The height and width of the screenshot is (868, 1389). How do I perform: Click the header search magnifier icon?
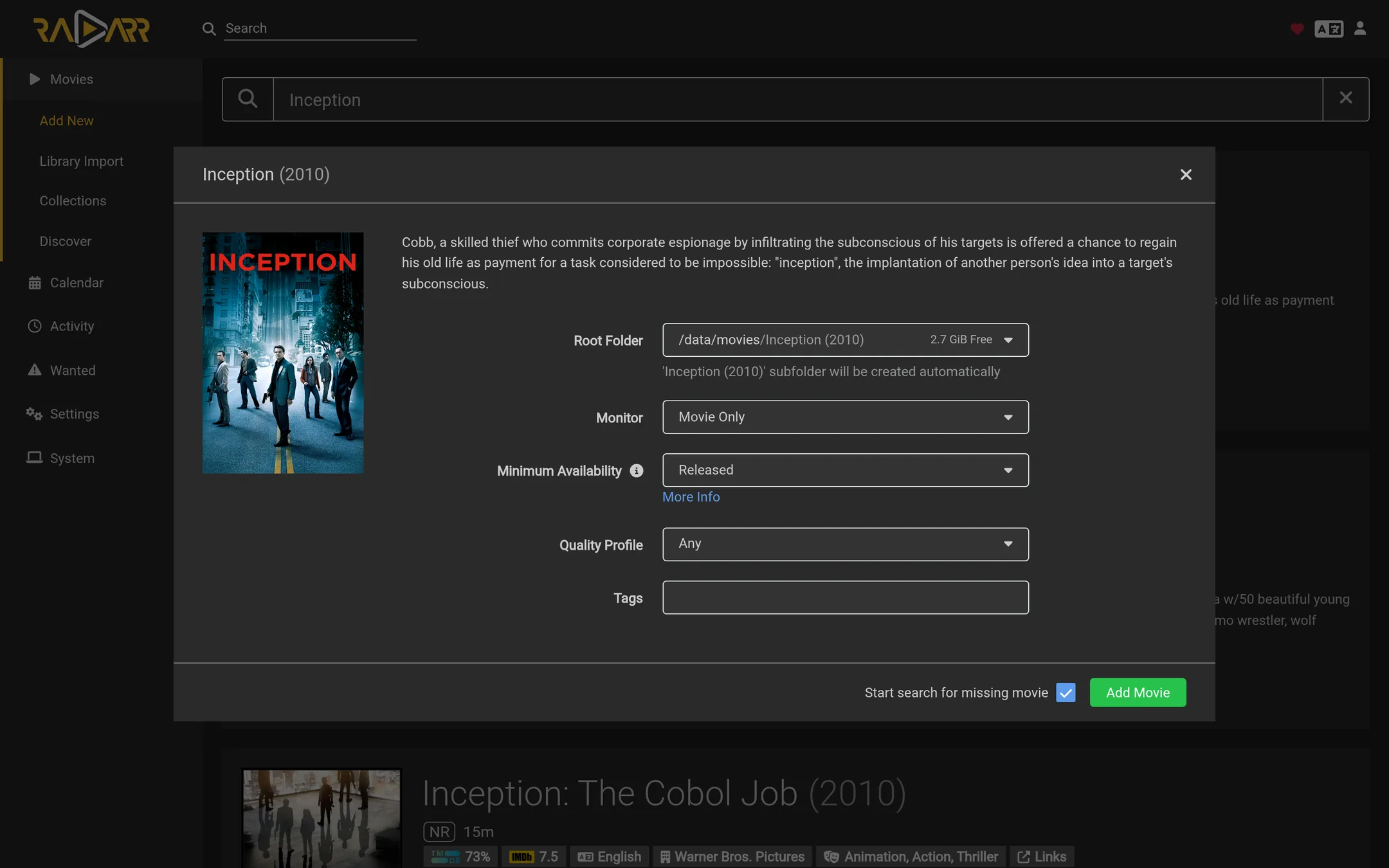coord(209,28)
